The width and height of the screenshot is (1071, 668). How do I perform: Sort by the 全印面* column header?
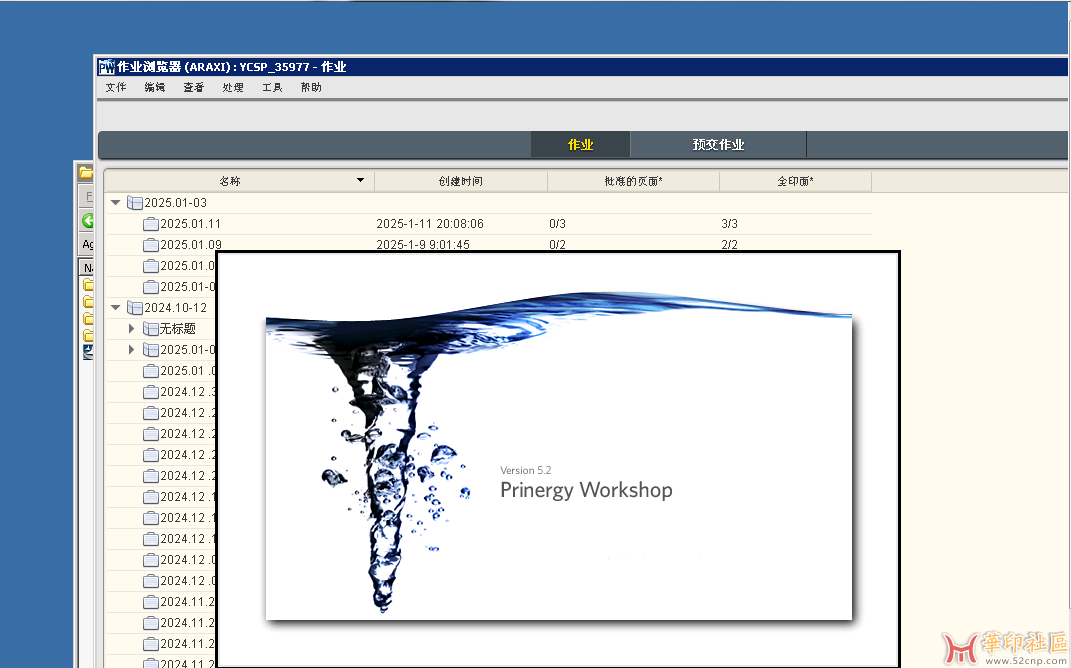click(x=795, y=181)
